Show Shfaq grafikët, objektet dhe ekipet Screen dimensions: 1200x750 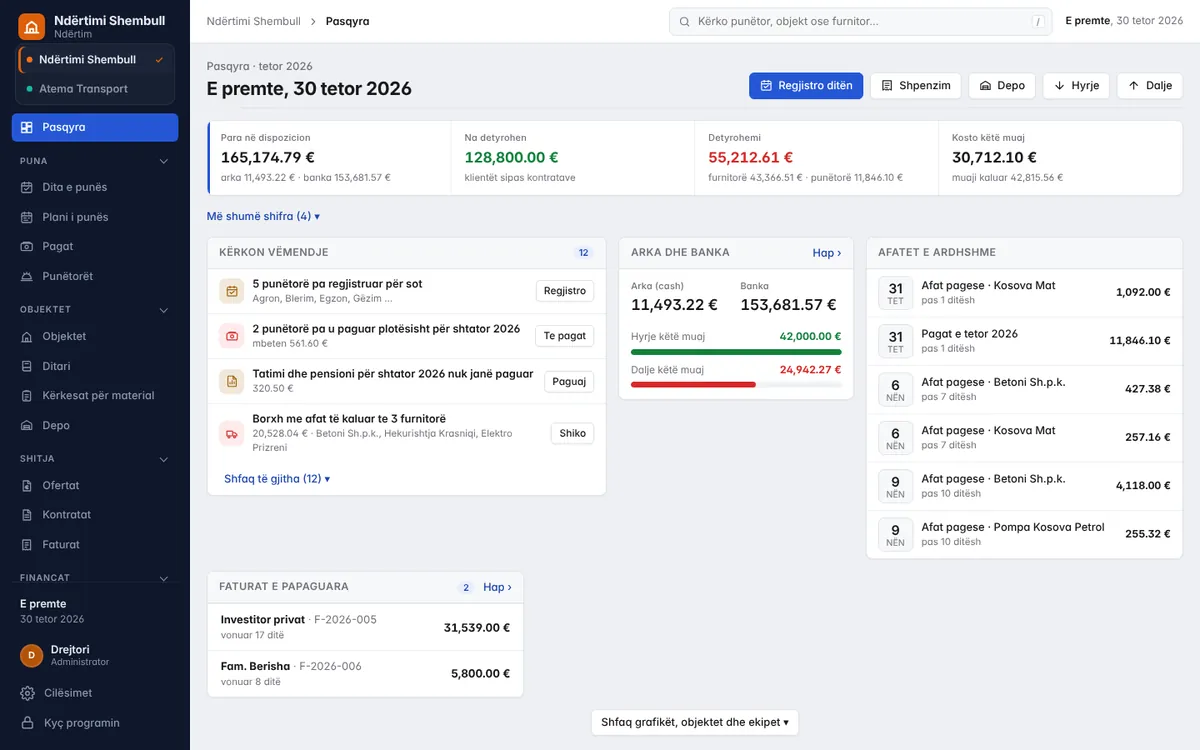coord(695,722)
